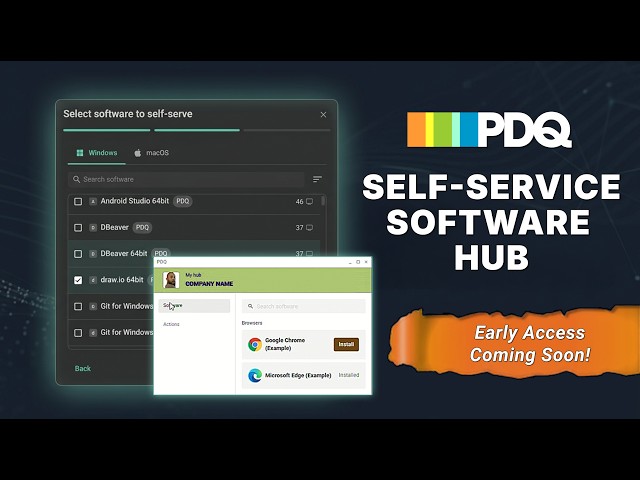Switch to the Windows tab

click(97, 153)
